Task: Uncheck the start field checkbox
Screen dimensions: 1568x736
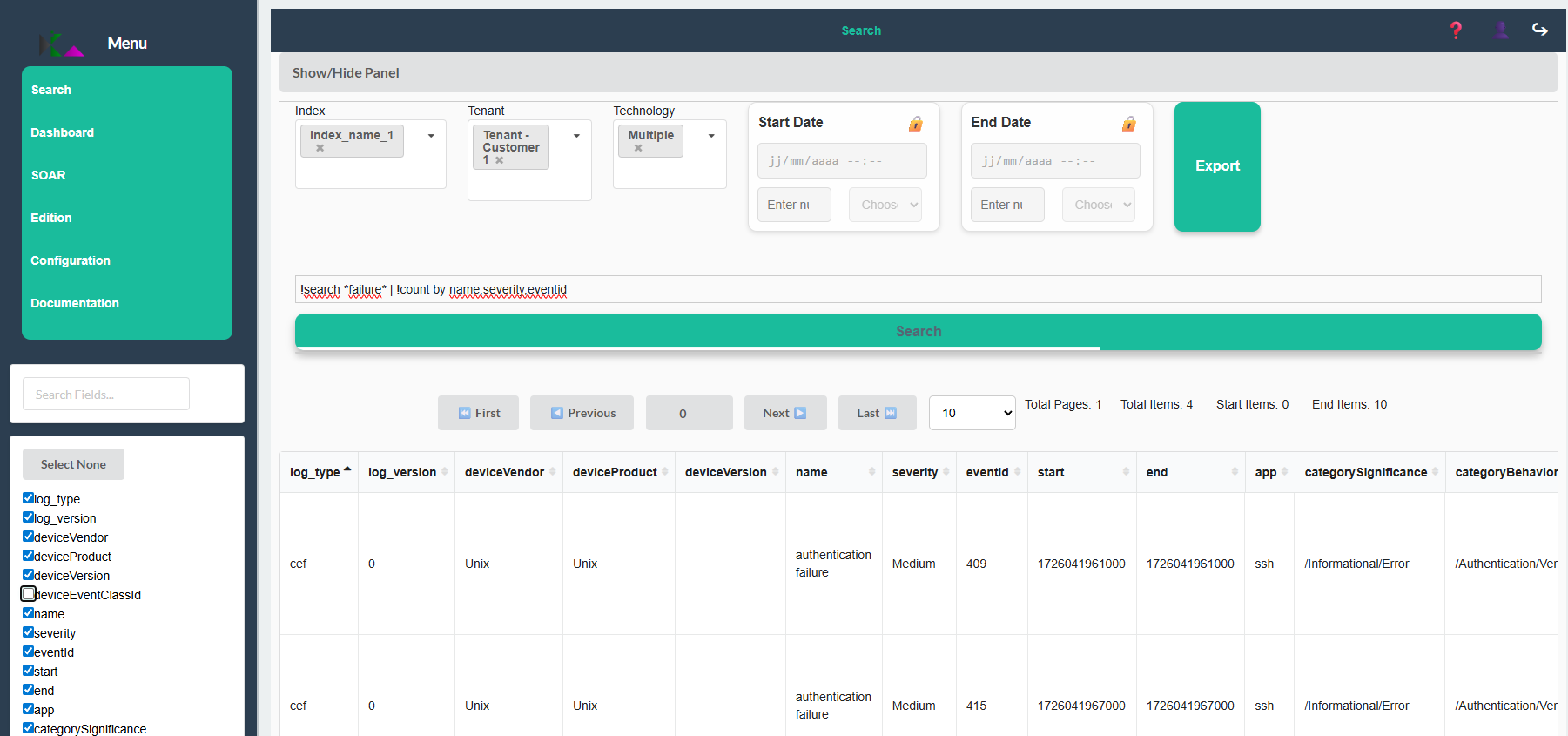Action: (28, 671)
